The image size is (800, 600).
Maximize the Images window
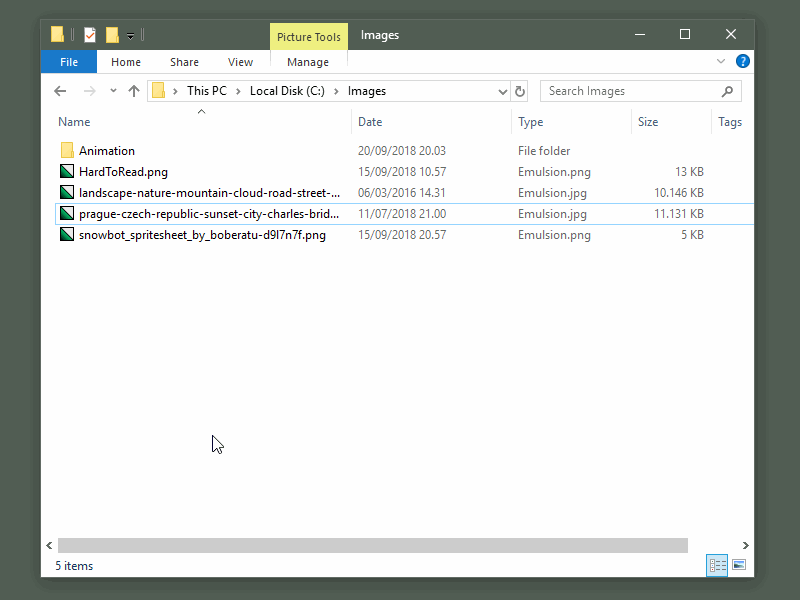pyautogui.click(x=685, y=34)
